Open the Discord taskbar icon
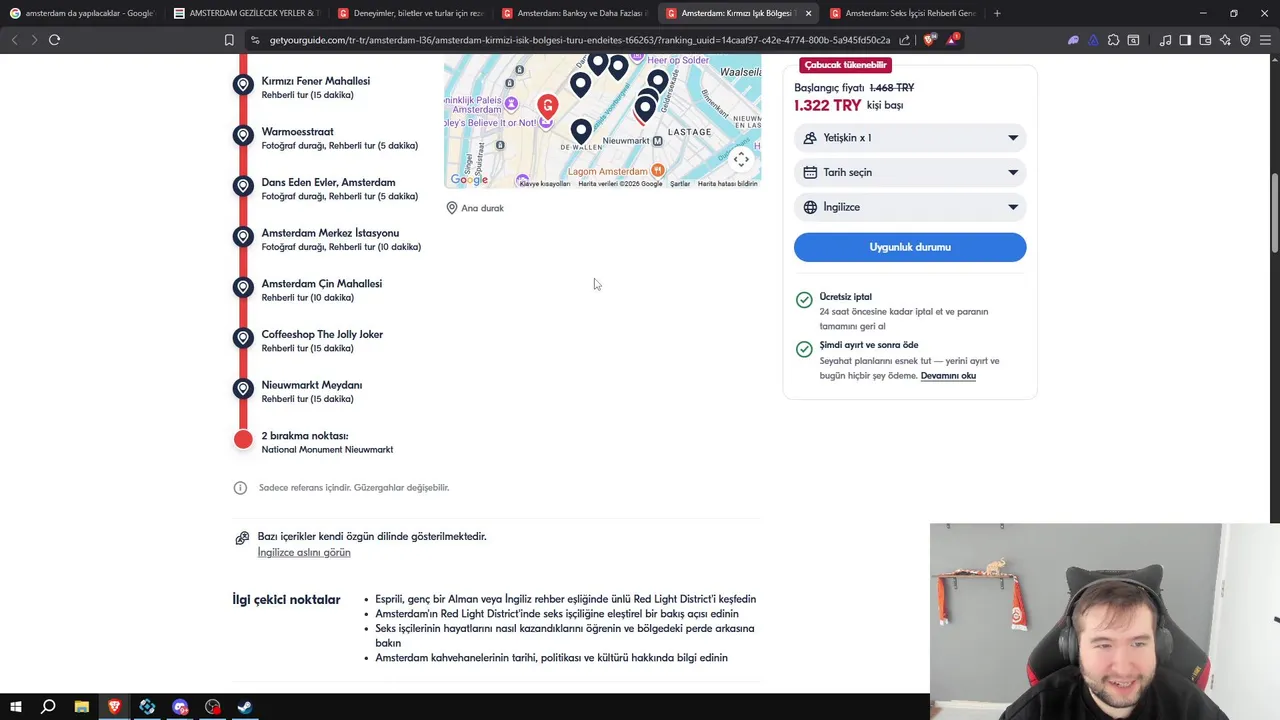 click(x=180, y=707)
